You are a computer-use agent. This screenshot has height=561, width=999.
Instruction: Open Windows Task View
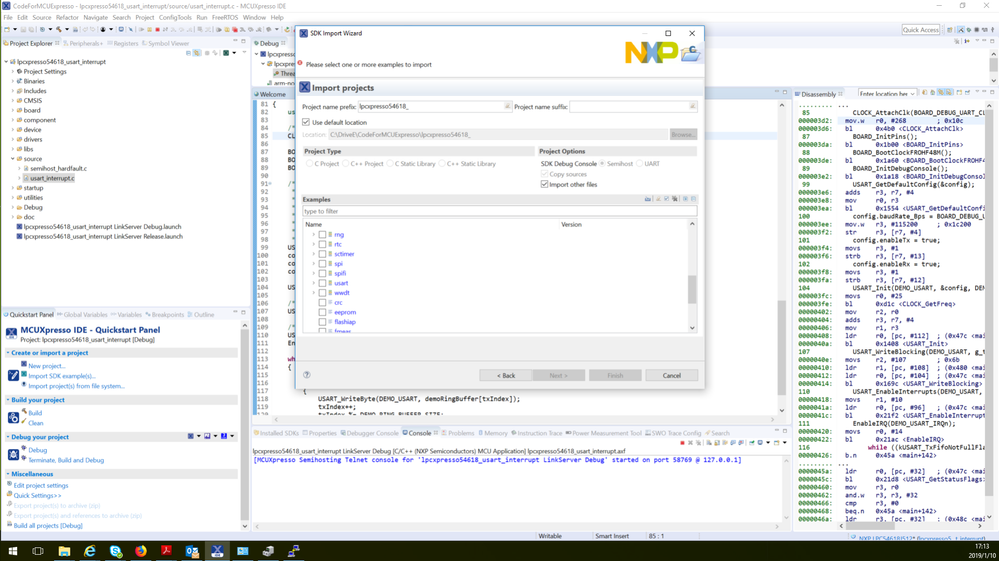[x=38, y=551]
